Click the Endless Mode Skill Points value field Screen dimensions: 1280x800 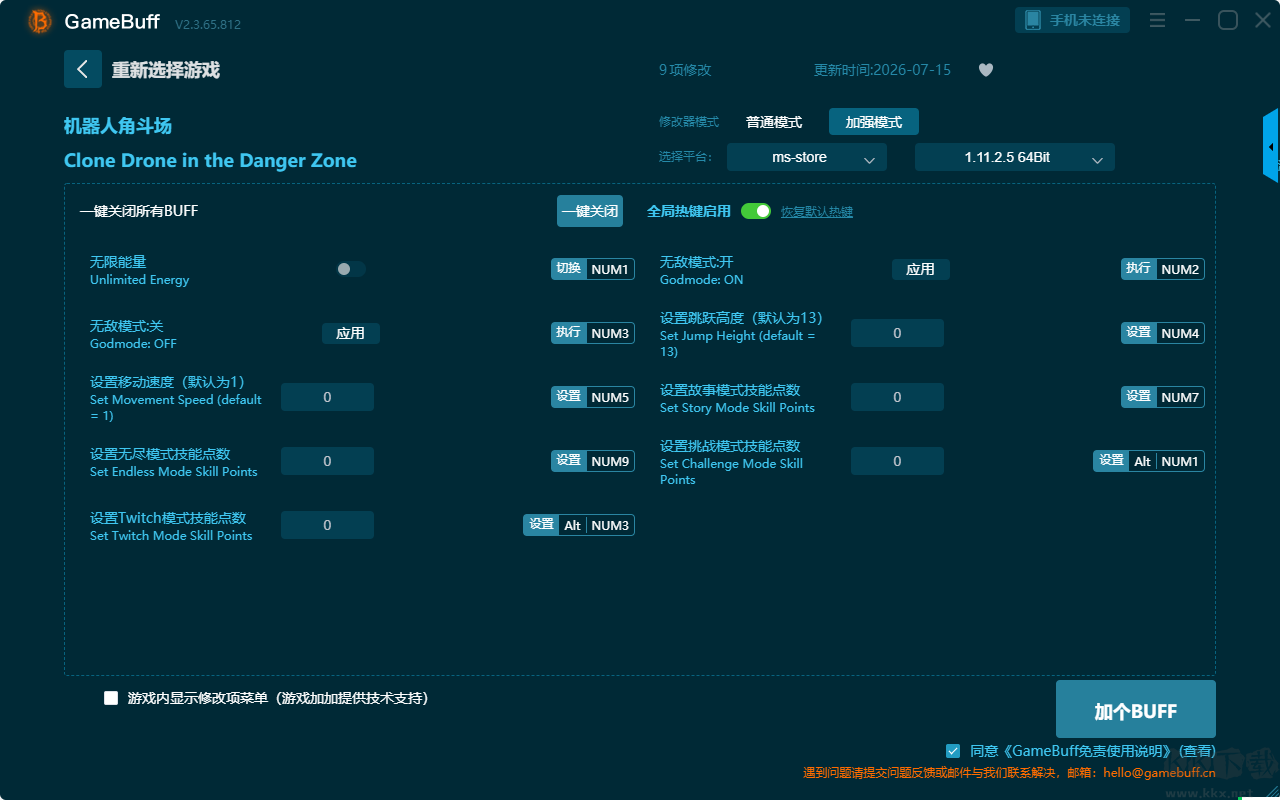point(327,461)
